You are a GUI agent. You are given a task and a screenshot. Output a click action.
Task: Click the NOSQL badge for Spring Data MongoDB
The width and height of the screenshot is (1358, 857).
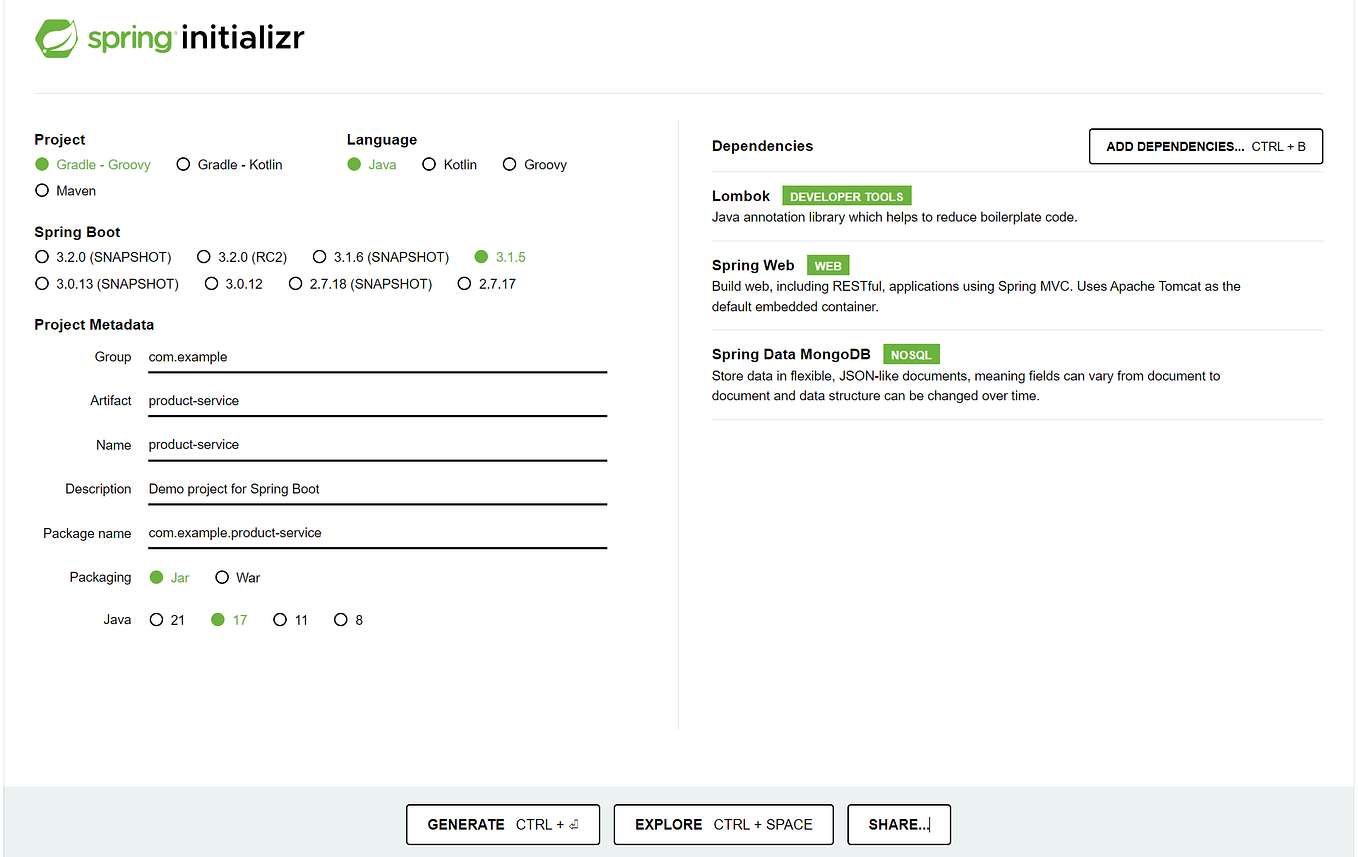click(x=911, y=354)
